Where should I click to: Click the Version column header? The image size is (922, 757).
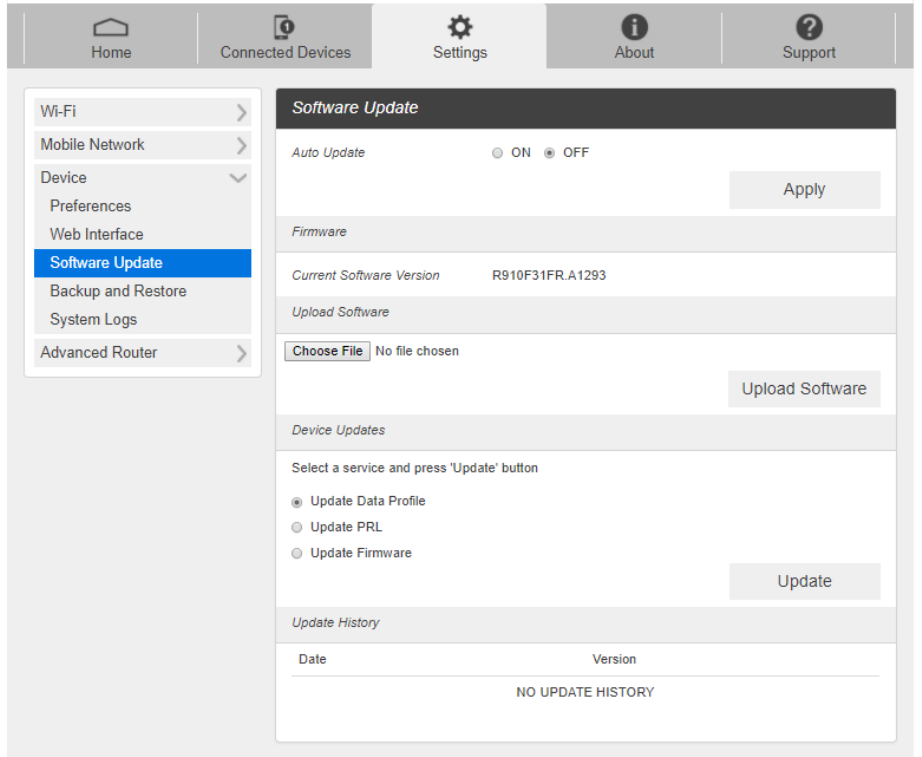(x=614, y=659)
